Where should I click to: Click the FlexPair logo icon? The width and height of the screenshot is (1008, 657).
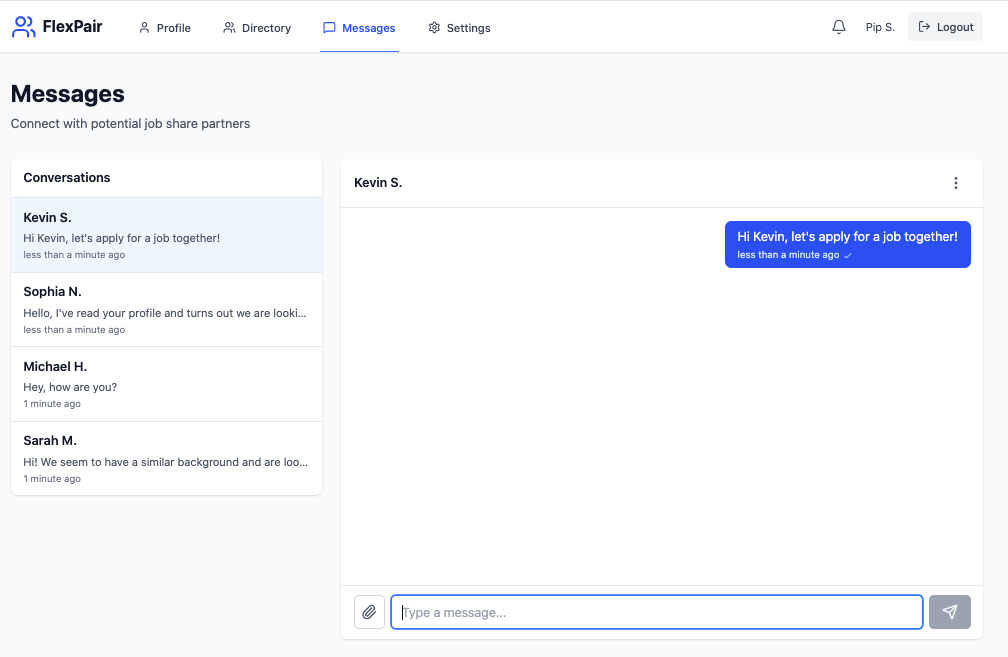point(23,27)
